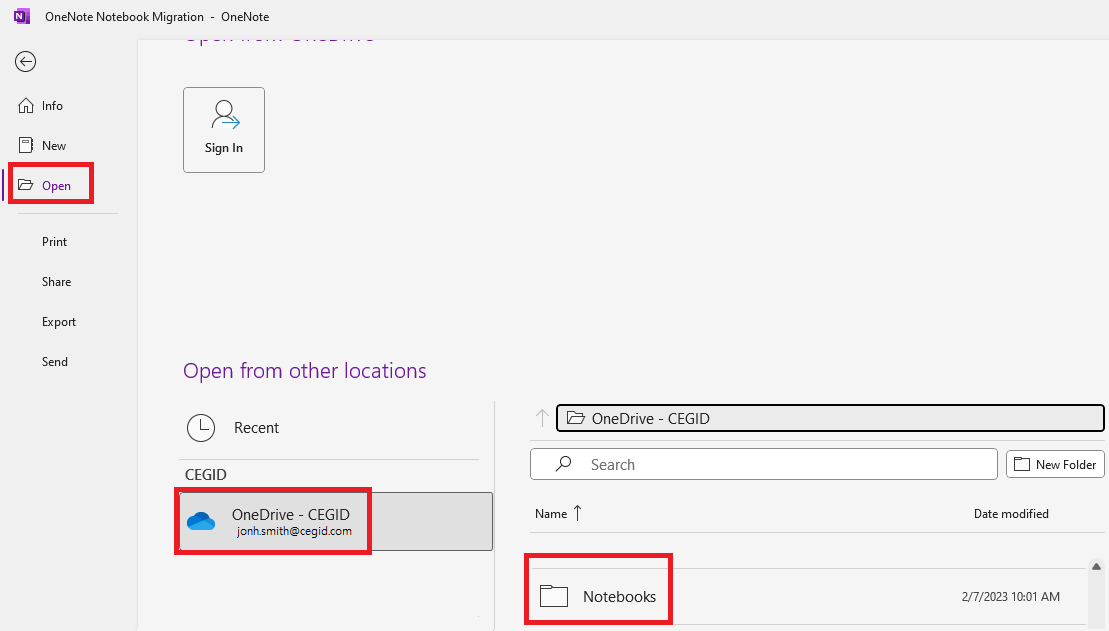Image resolution: width=1109 pixels, height=631 pixels.
Task: Click the back arrow circle icon
Action: 25,62
